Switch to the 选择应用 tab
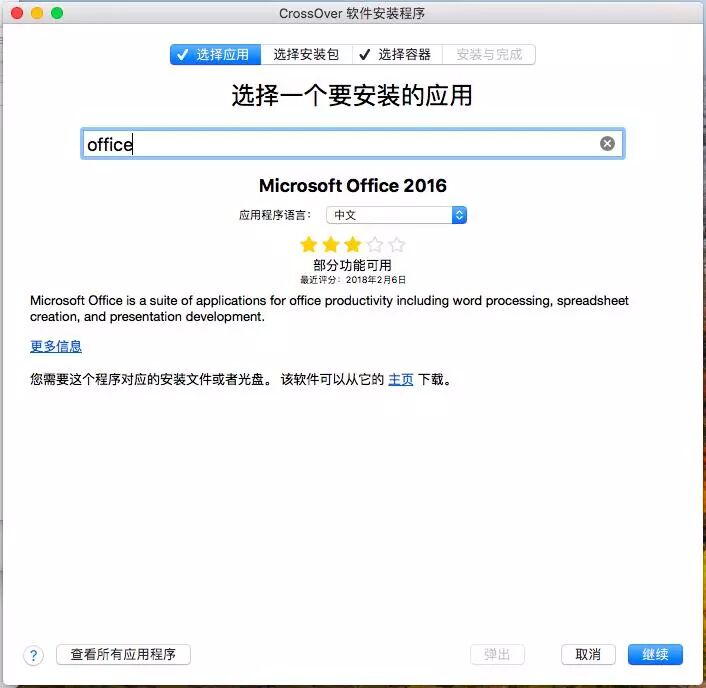The height and width of the screenshot is (688, 706). point(216,54)
